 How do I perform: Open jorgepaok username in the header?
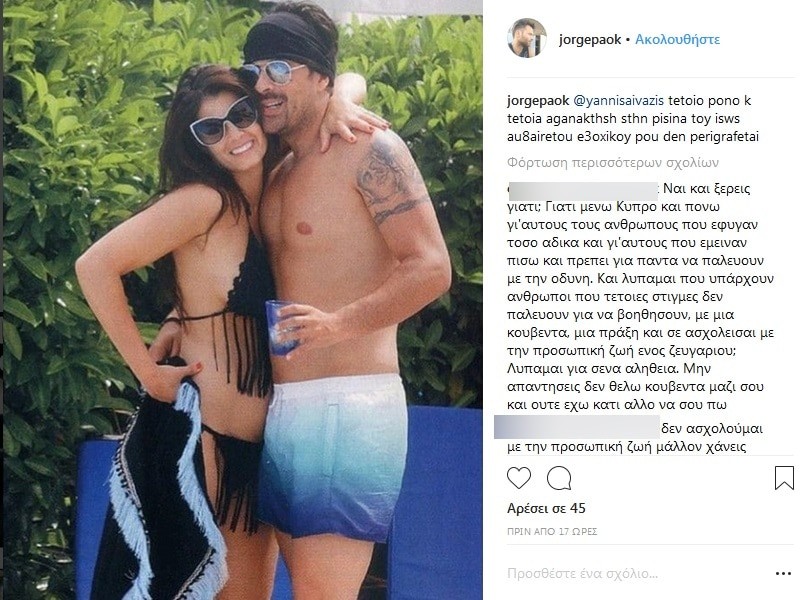(x=590, y=39)
